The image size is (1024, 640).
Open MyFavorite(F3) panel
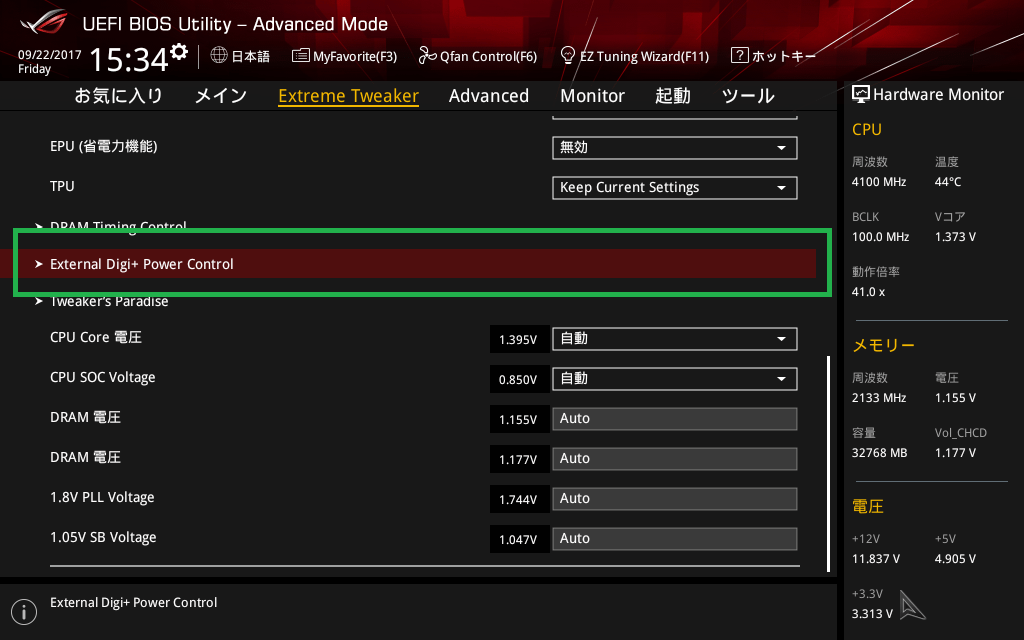point(344,56)
